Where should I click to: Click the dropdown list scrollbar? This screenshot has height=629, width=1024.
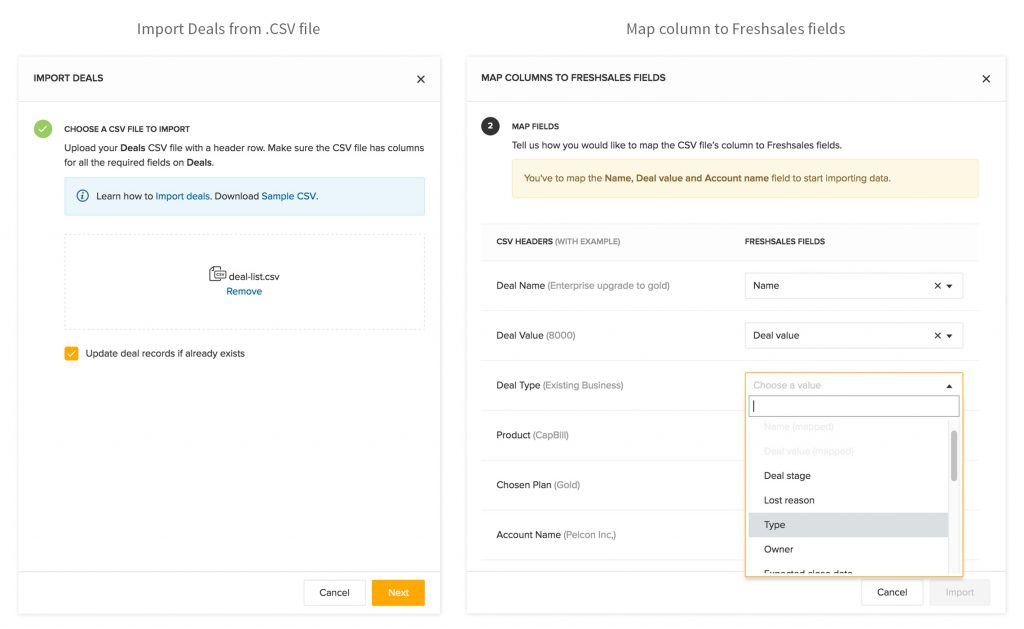[954, 456]
